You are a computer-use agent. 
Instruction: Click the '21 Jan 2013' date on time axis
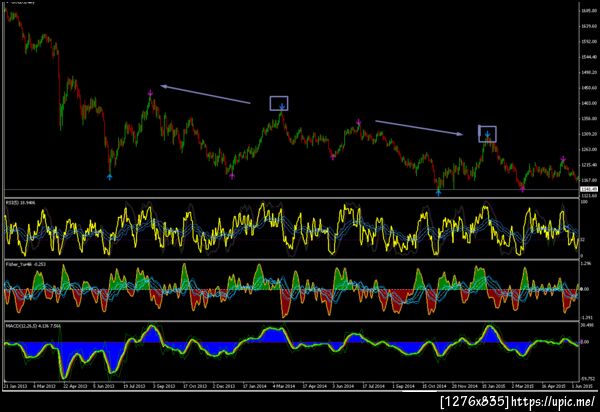click(x=16, y=386)
